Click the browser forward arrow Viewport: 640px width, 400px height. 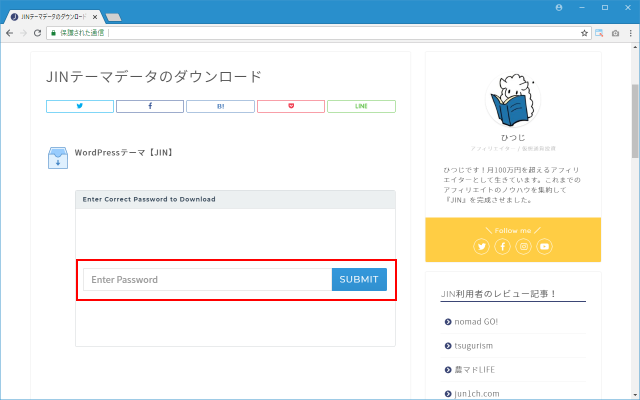click(x=23, y=33)
